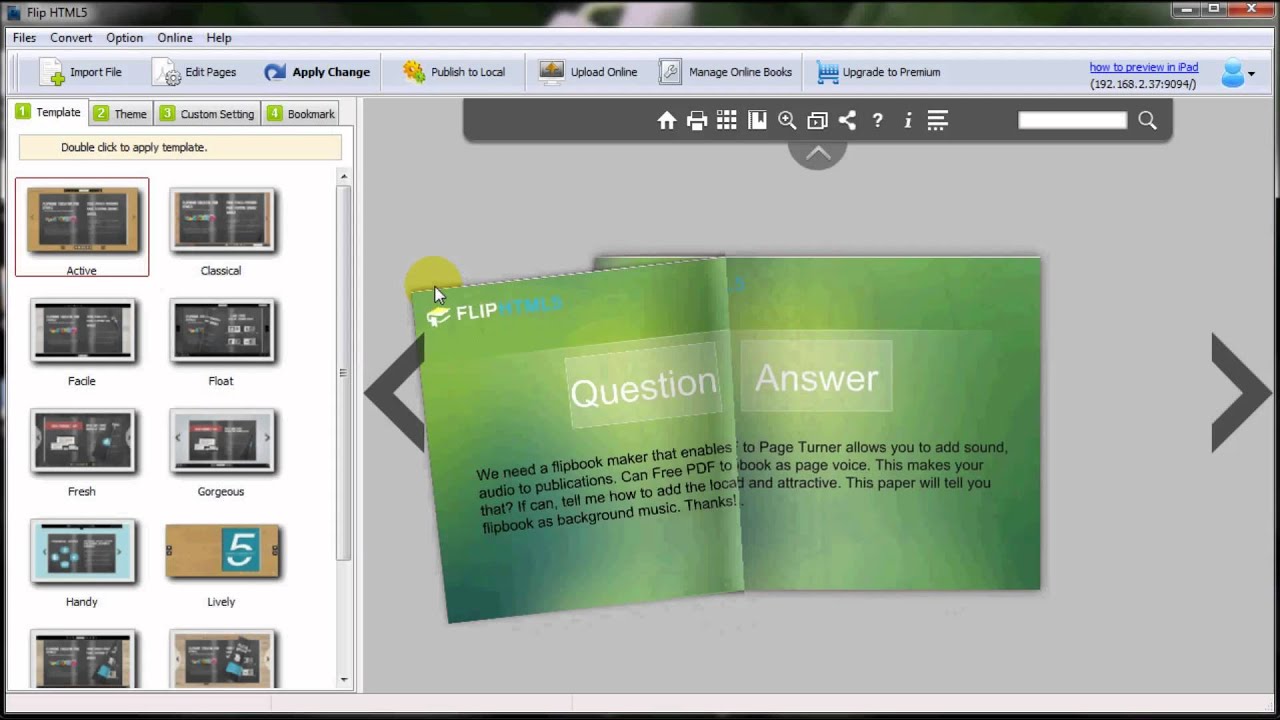Open the Files menu
Viewport: 1280px width, 720px height.
(x=24, y=38)
